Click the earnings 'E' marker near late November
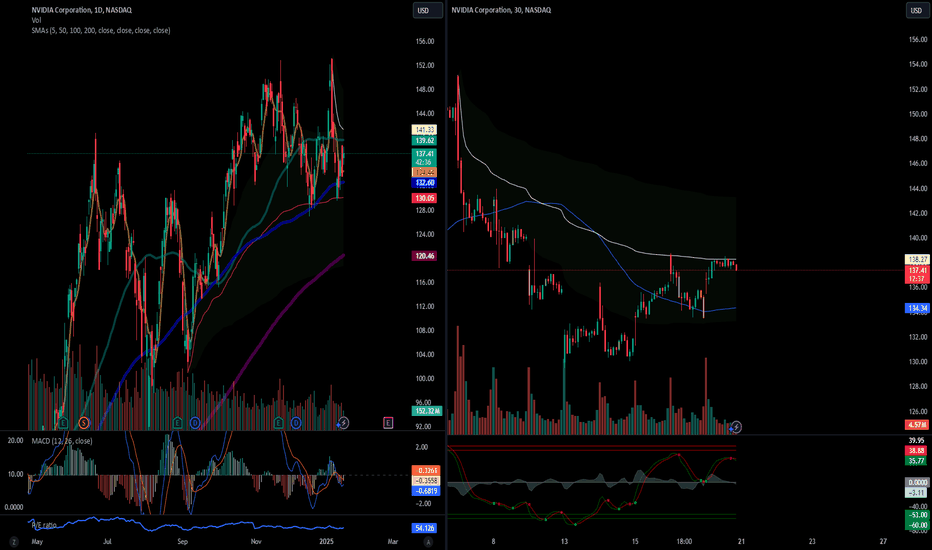 (278, 423)
